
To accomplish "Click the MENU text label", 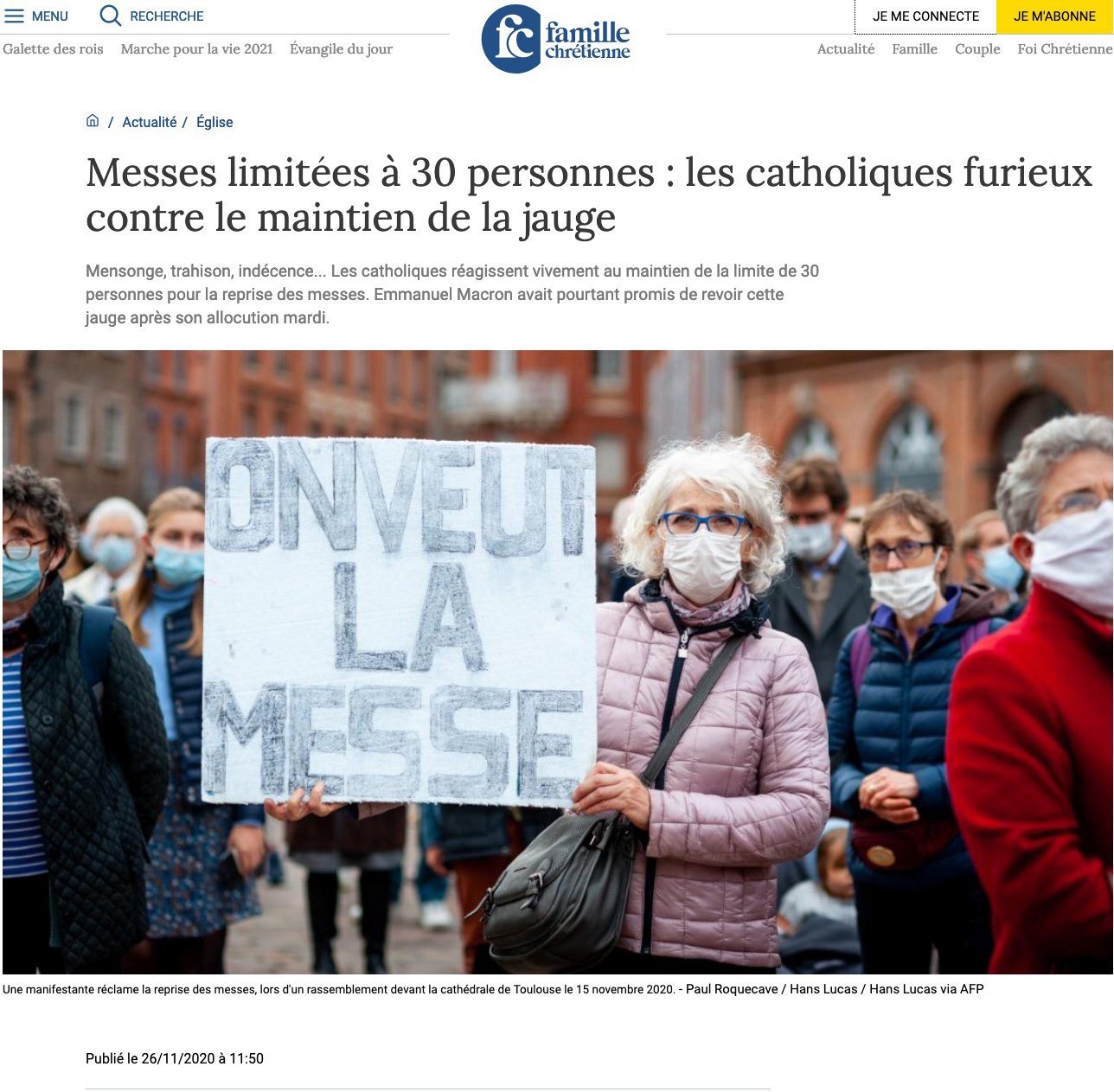I will (49, 16).
